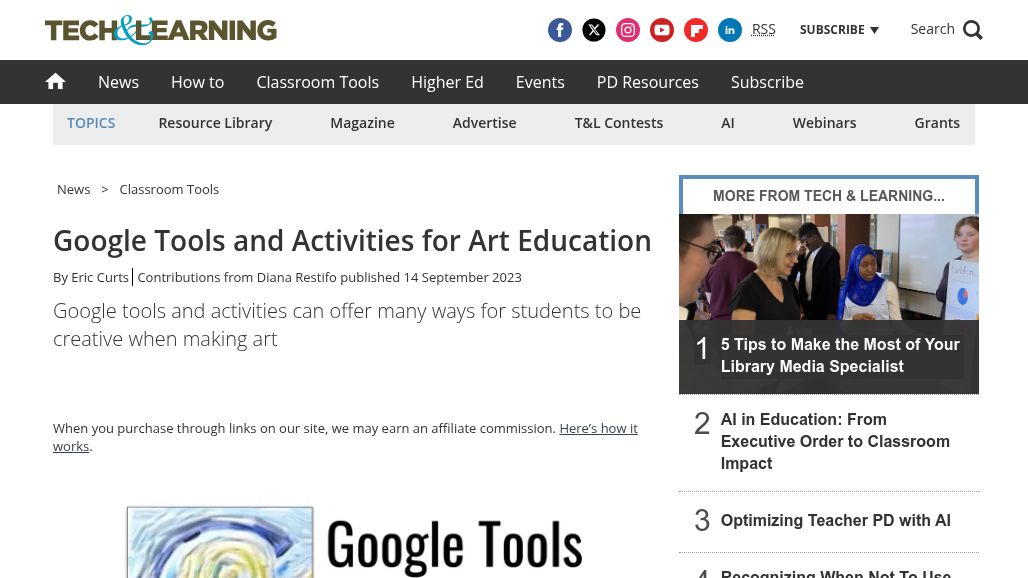Click the Google Tools article hero image
This screenshot has height=578, width=1028.
pos(354,542)
